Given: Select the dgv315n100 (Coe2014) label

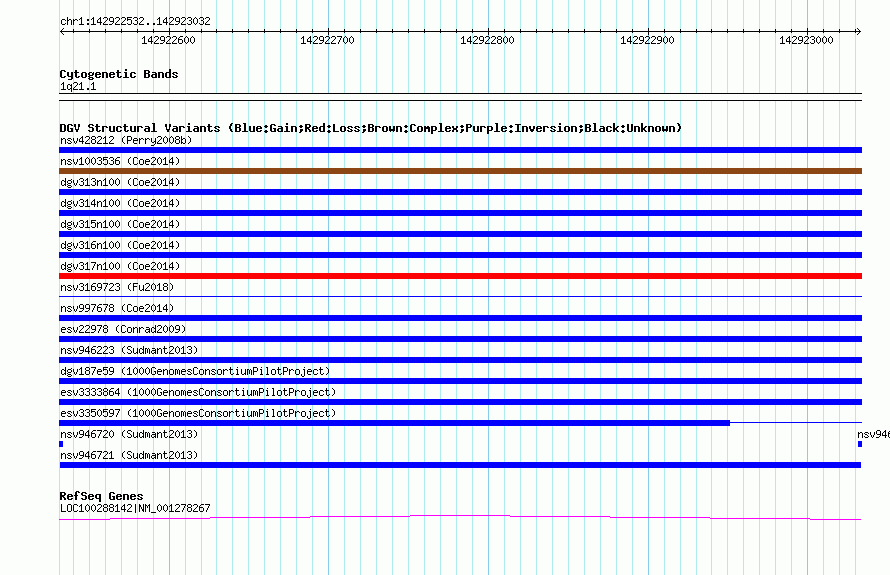Looking at the screenshot, I should (x=120, y=224).
